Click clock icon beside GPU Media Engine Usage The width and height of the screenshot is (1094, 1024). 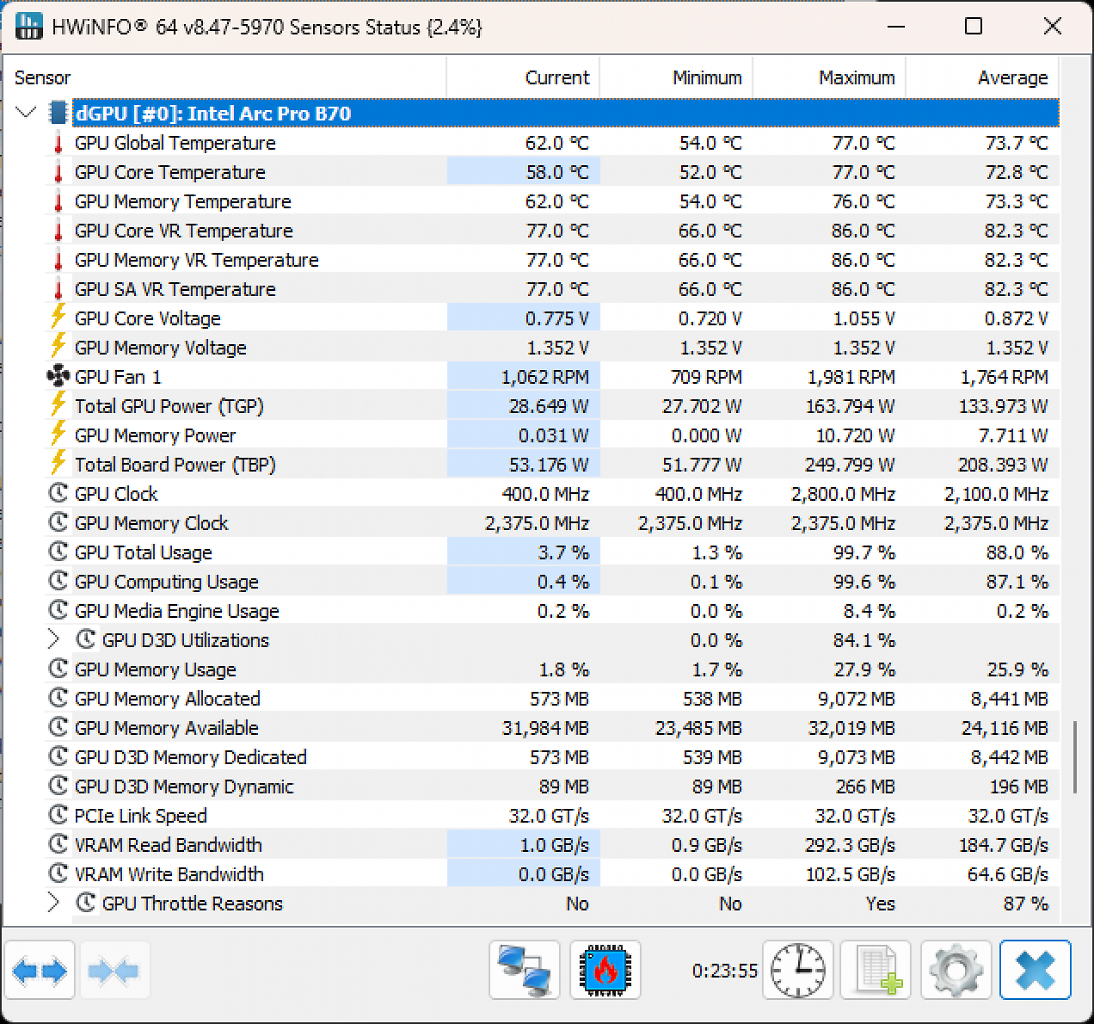click(58, 610)
